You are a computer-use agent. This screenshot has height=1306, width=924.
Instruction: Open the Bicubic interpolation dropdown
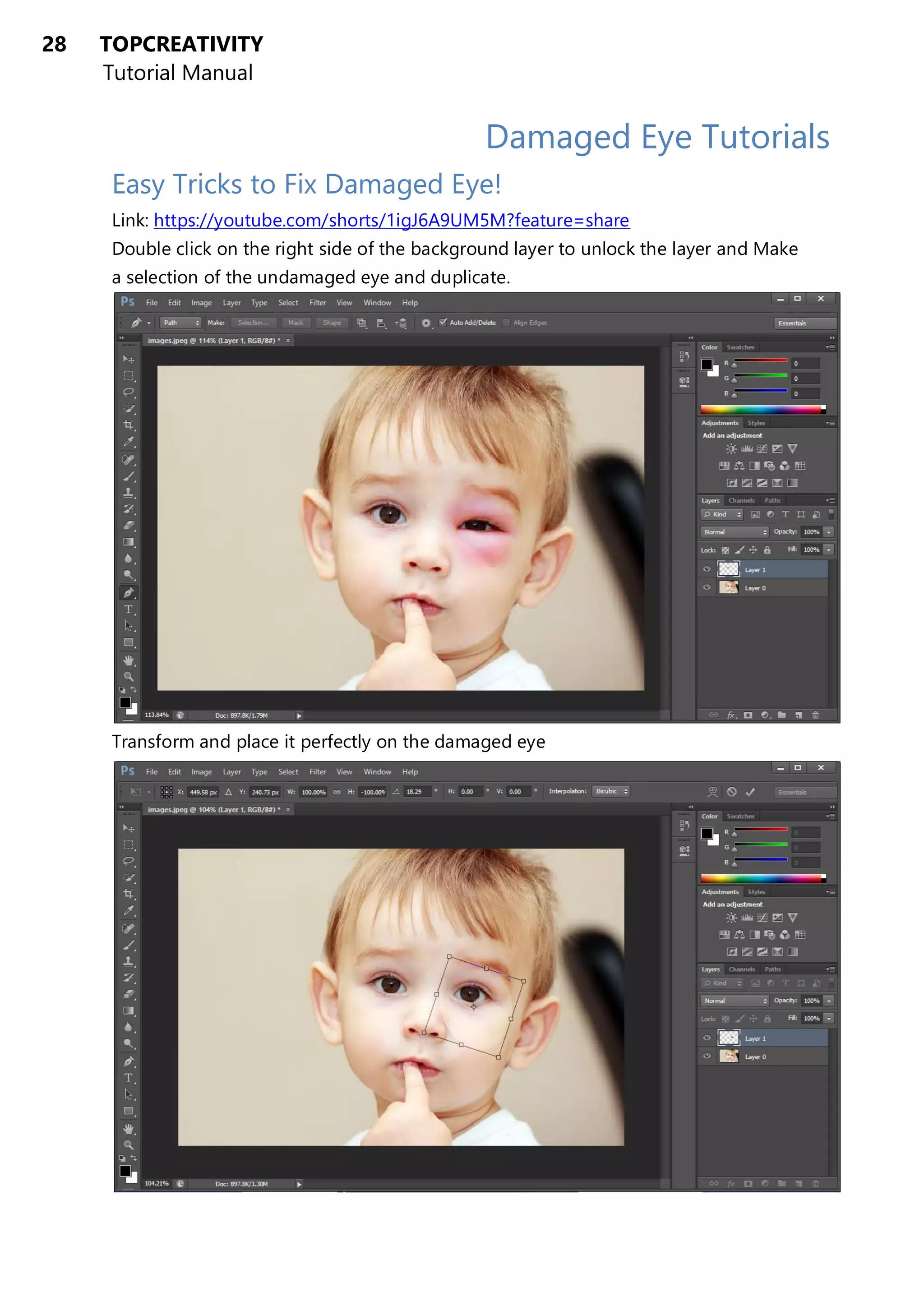pyautogui.click(x=611, y=791)
